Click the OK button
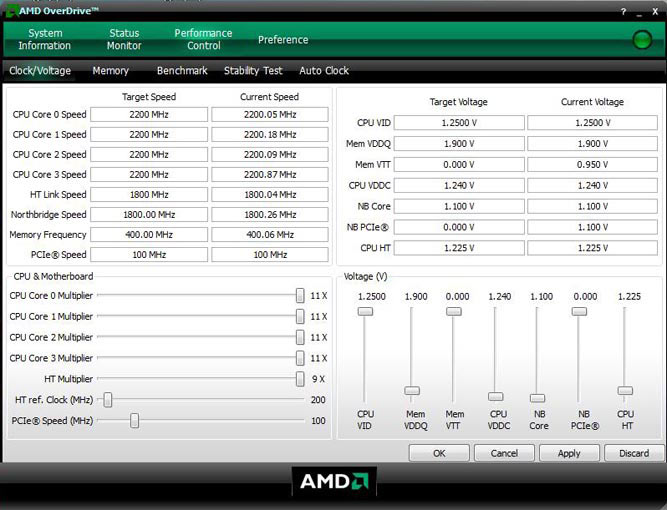The width and height of the screenshot is (667, 510). tap(439, 453)
